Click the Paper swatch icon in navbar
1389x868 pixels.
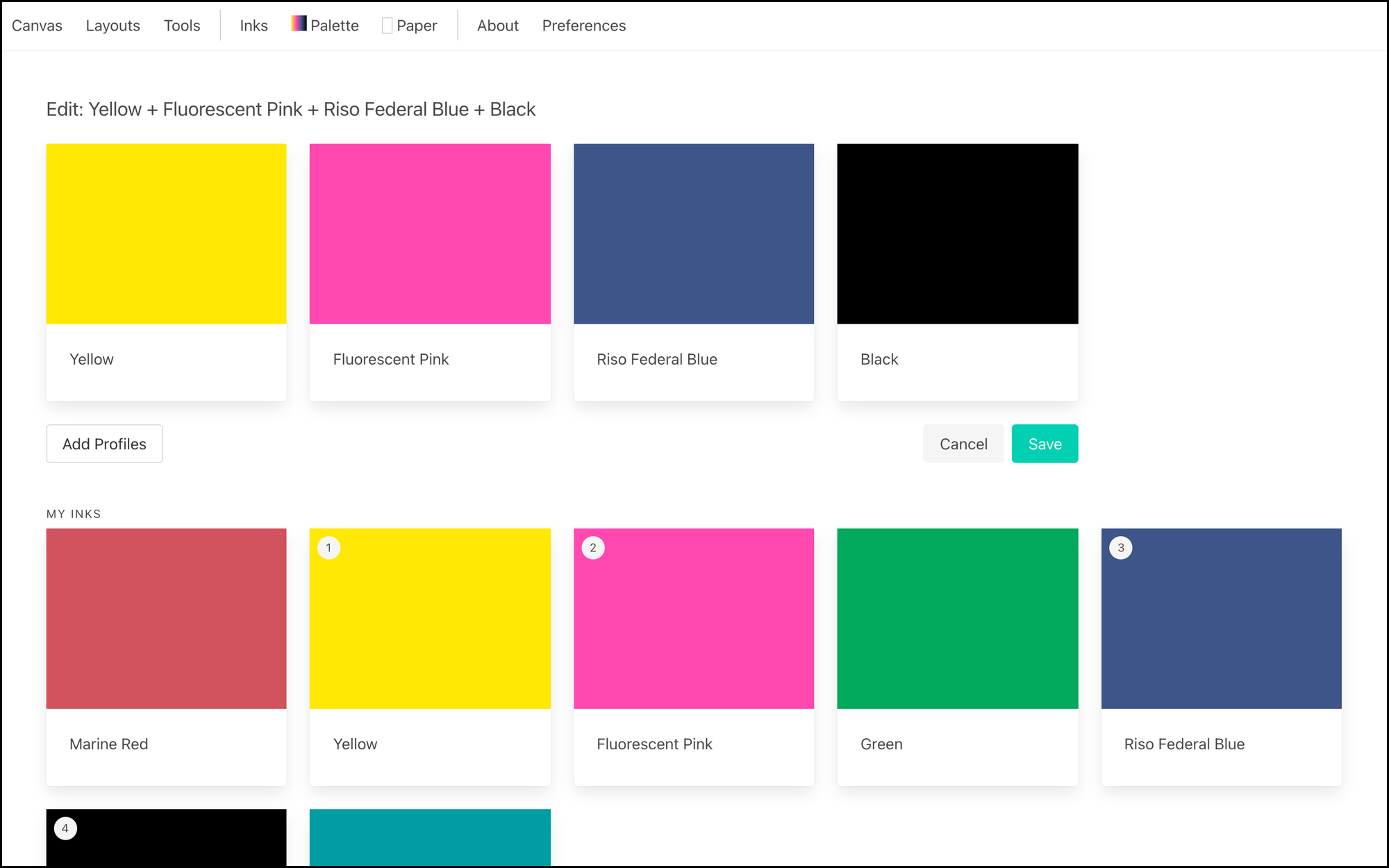(388, 26)
